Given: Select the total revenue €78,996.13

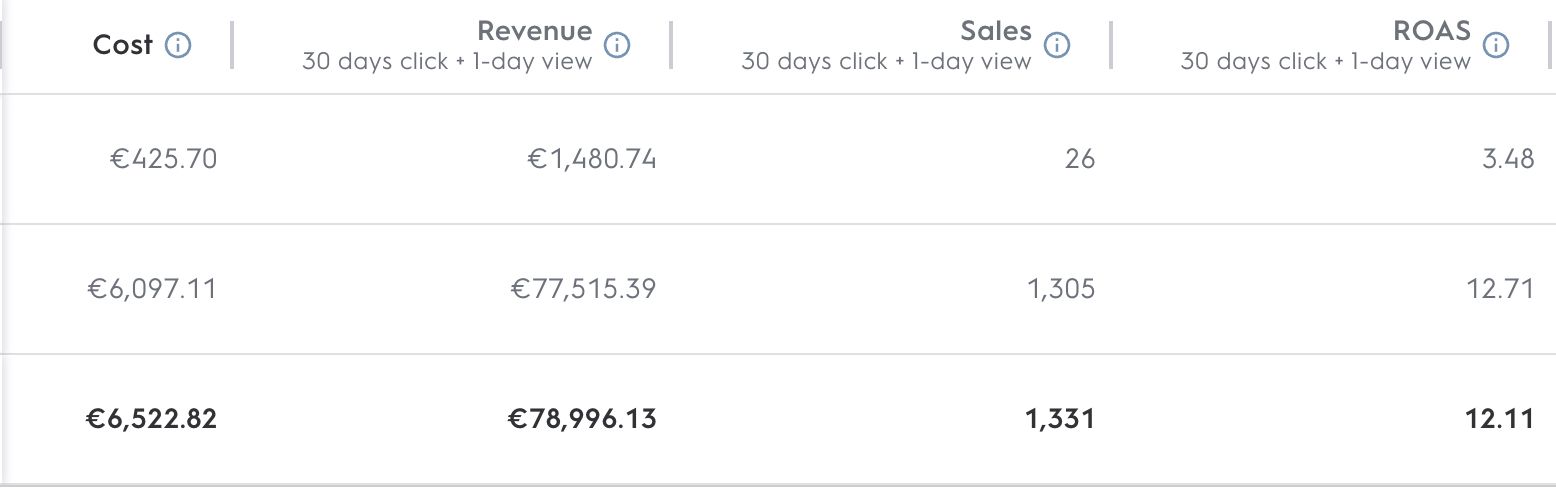Looking at the screenshot, I should (582, 418).
